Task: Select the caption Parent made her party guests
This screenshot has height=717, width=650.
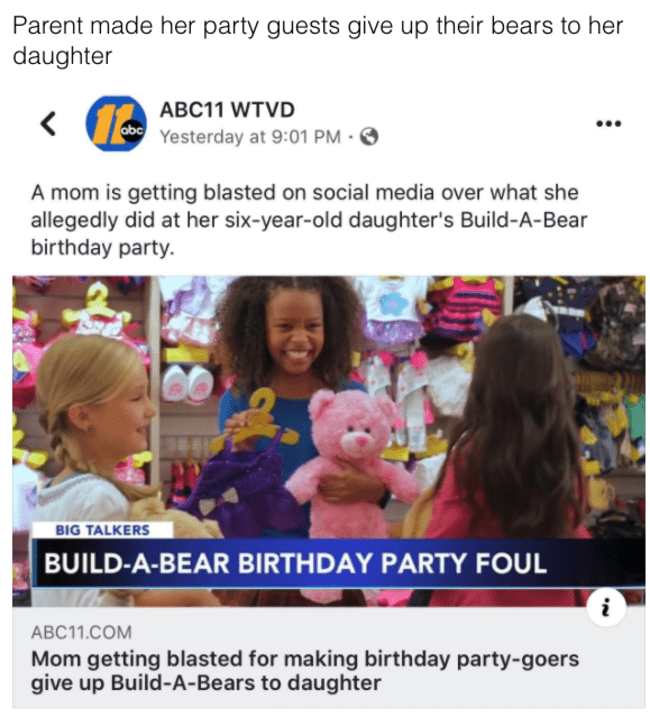Action: click(x=317, y=41)
